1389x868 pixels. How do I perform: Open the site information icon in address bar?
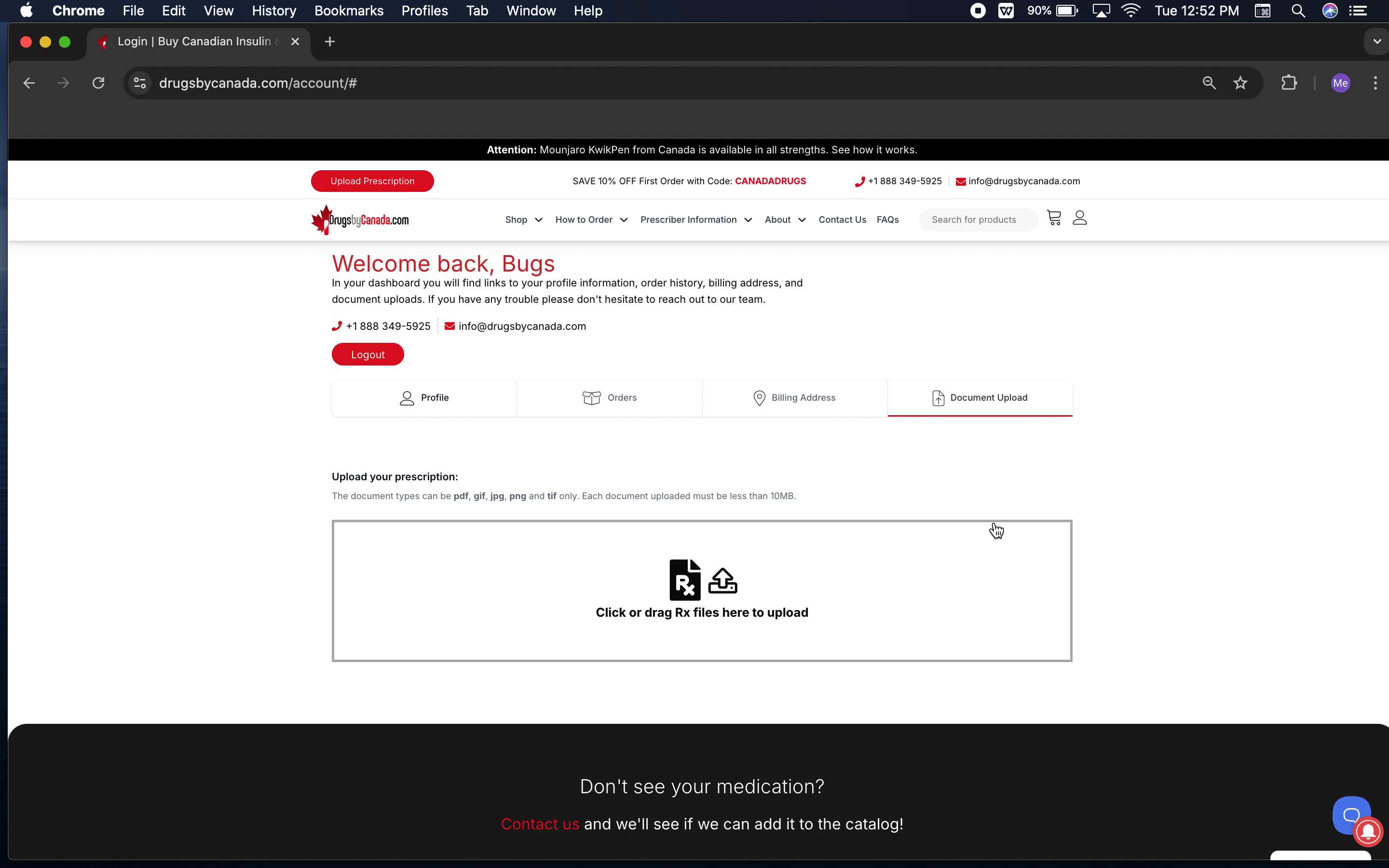(139, 83)
